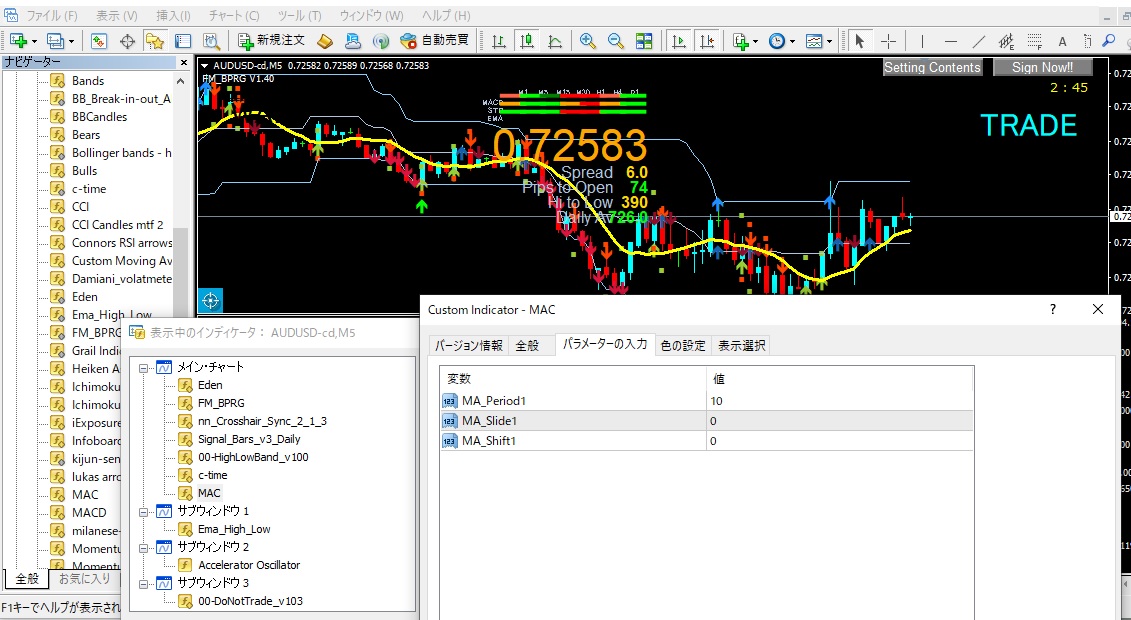Click the Setting Contents button
This screenshot has height=620, width=1131.
tap(932, 67)
